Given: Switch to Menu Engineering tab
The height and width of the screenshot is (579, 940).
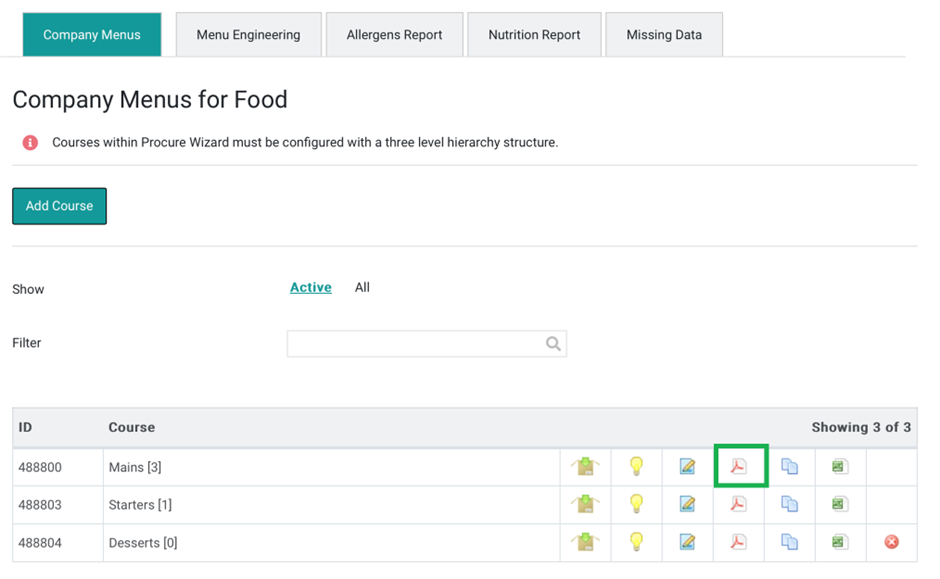Looking at the screenshot, I should point(248,33).
